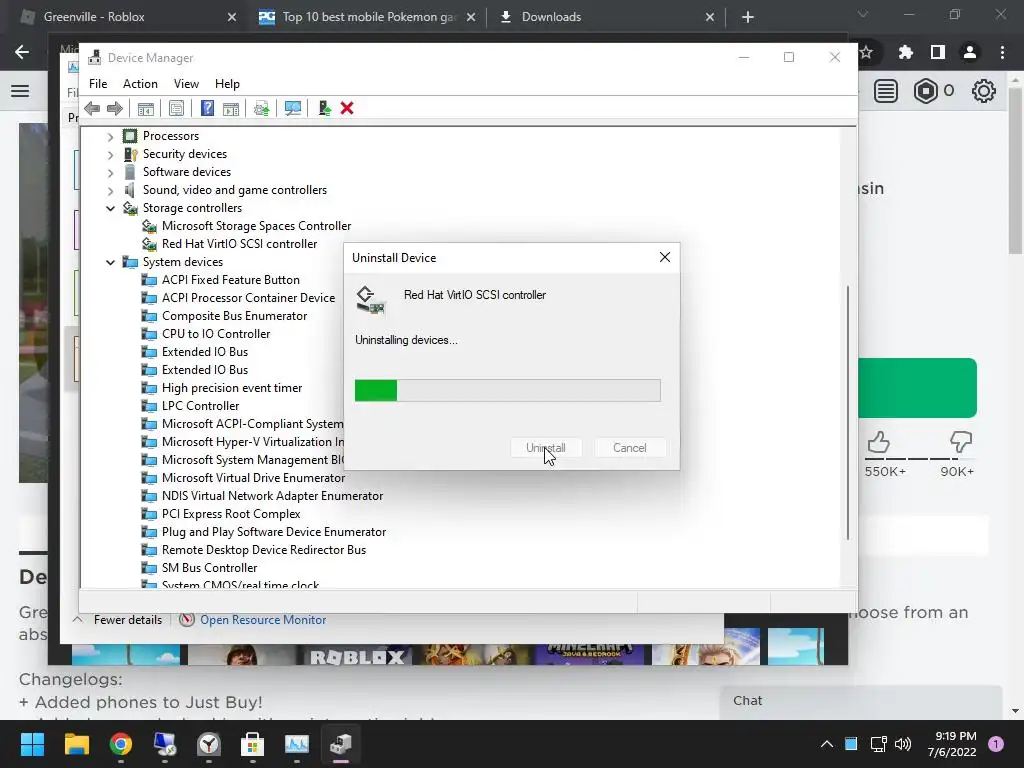The width and height of the screenshot is (1024, 768).
Task: Switch to Top 10 best mobile Pokemon tab
Action: tap(367, 17)
